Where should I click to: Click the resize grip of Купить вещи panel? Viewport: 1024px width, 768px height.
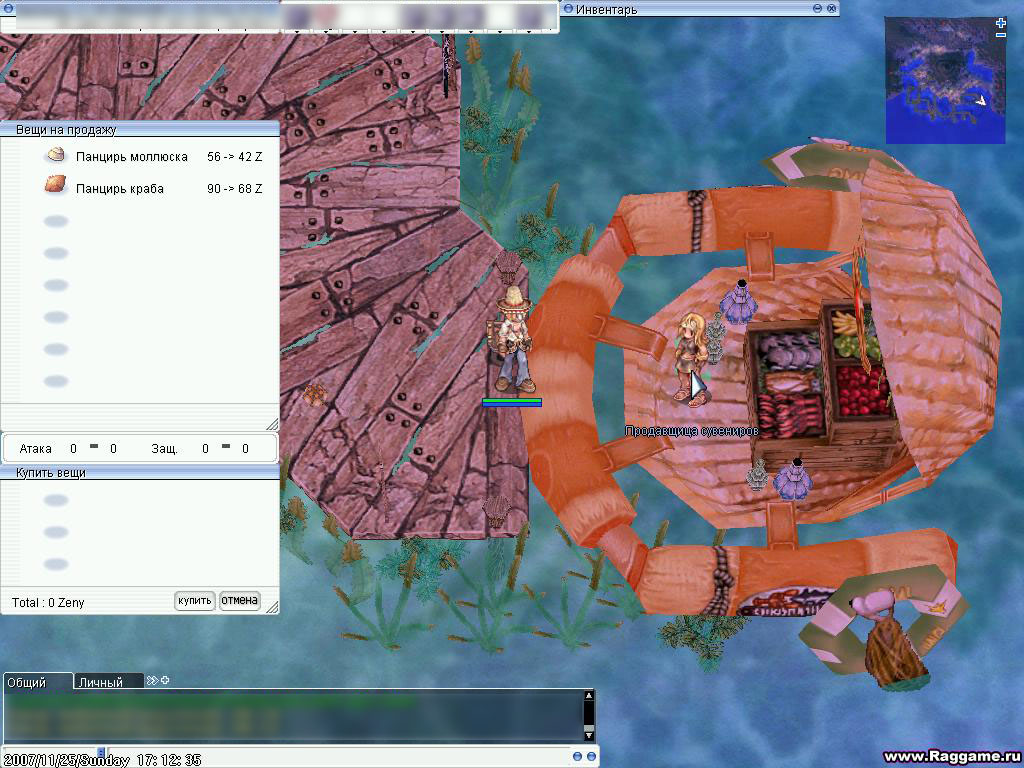coord(272,607)
